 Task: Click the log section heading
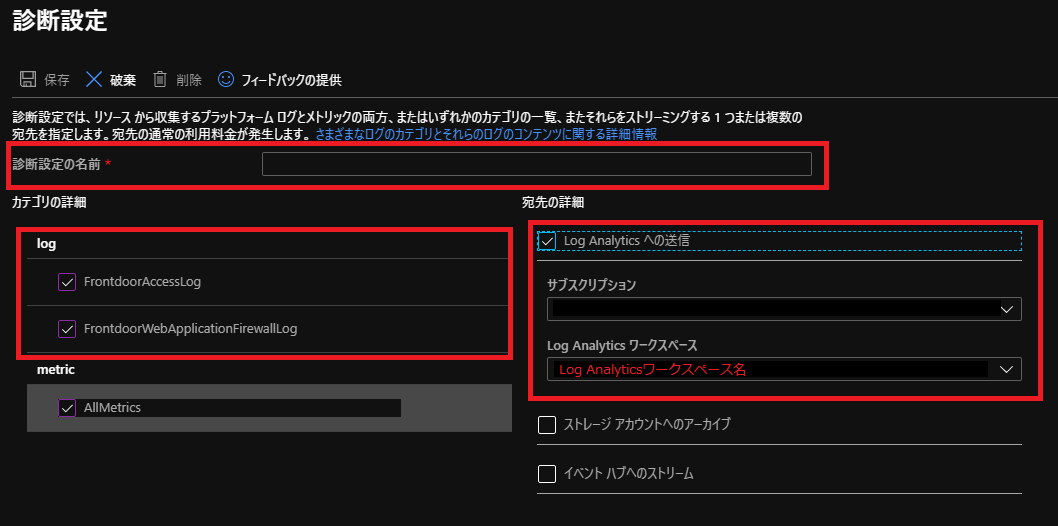46,244
